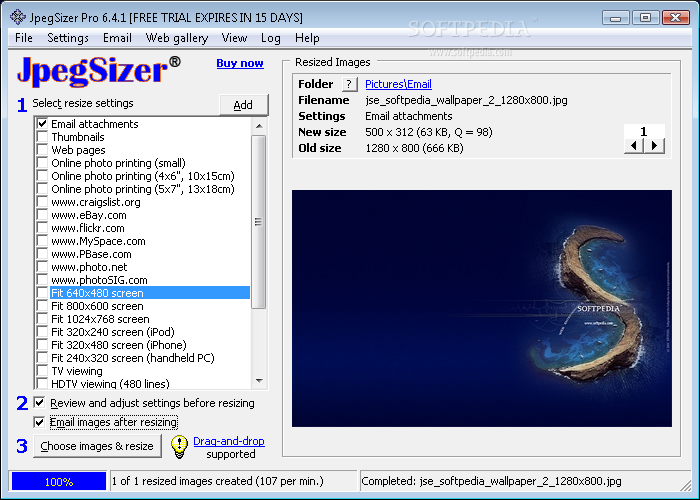Show previous resized image with left arrow

[634, 146]
